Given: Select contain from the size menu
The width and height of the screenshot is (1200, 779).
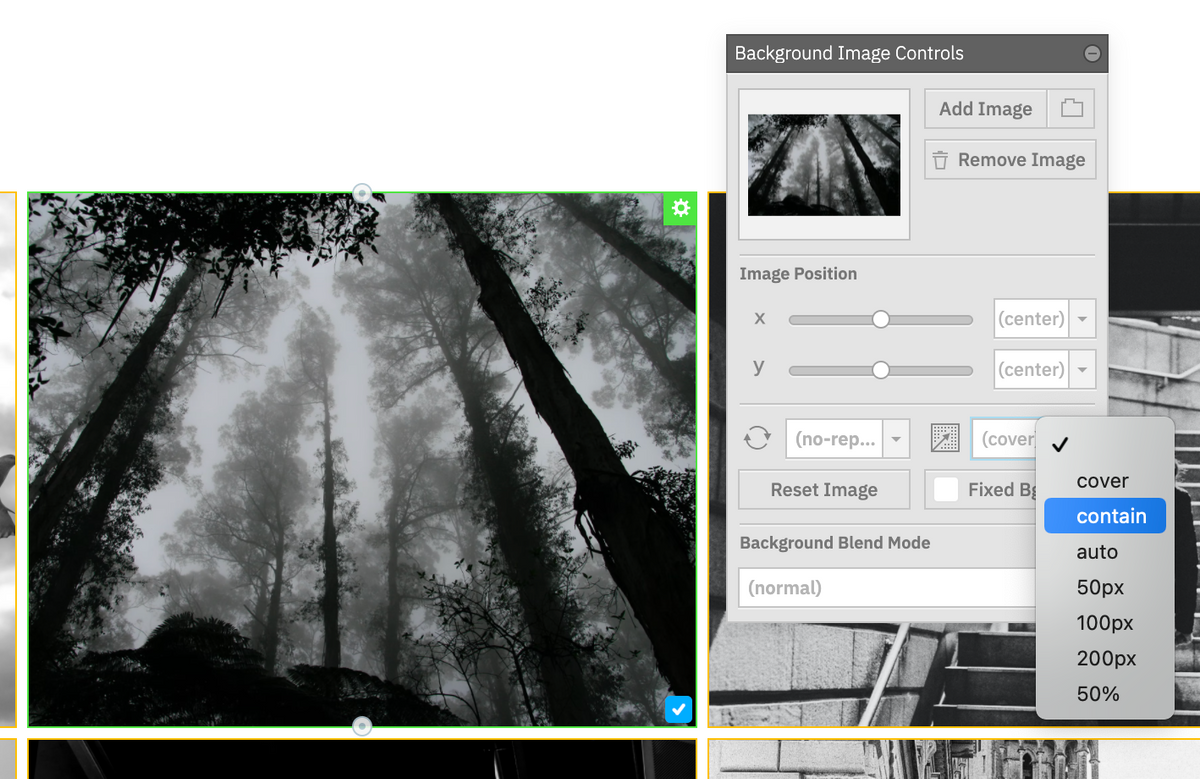Looking at the screenshot, I should (x=1104, y=516).
